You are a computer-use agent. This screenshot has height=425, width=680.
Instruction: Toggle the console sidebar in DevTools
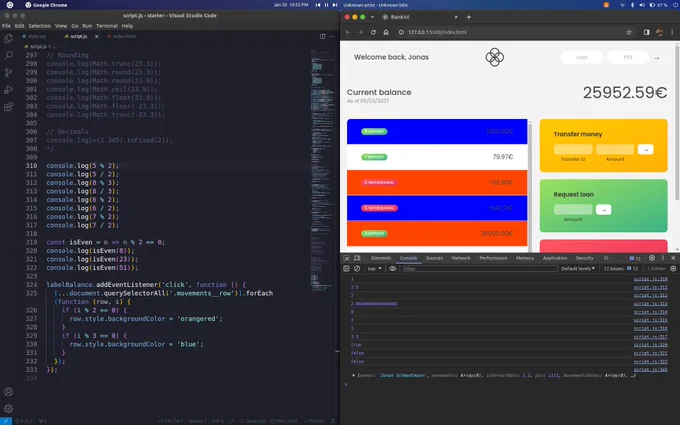point(347,268)
